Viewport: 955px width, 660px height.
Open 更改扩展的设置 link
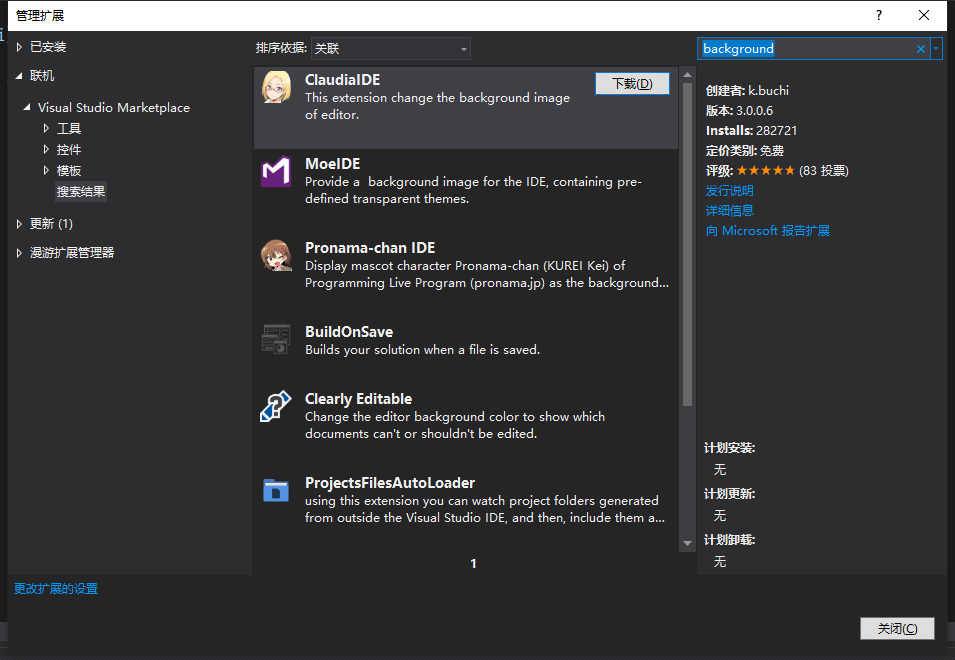56,589
